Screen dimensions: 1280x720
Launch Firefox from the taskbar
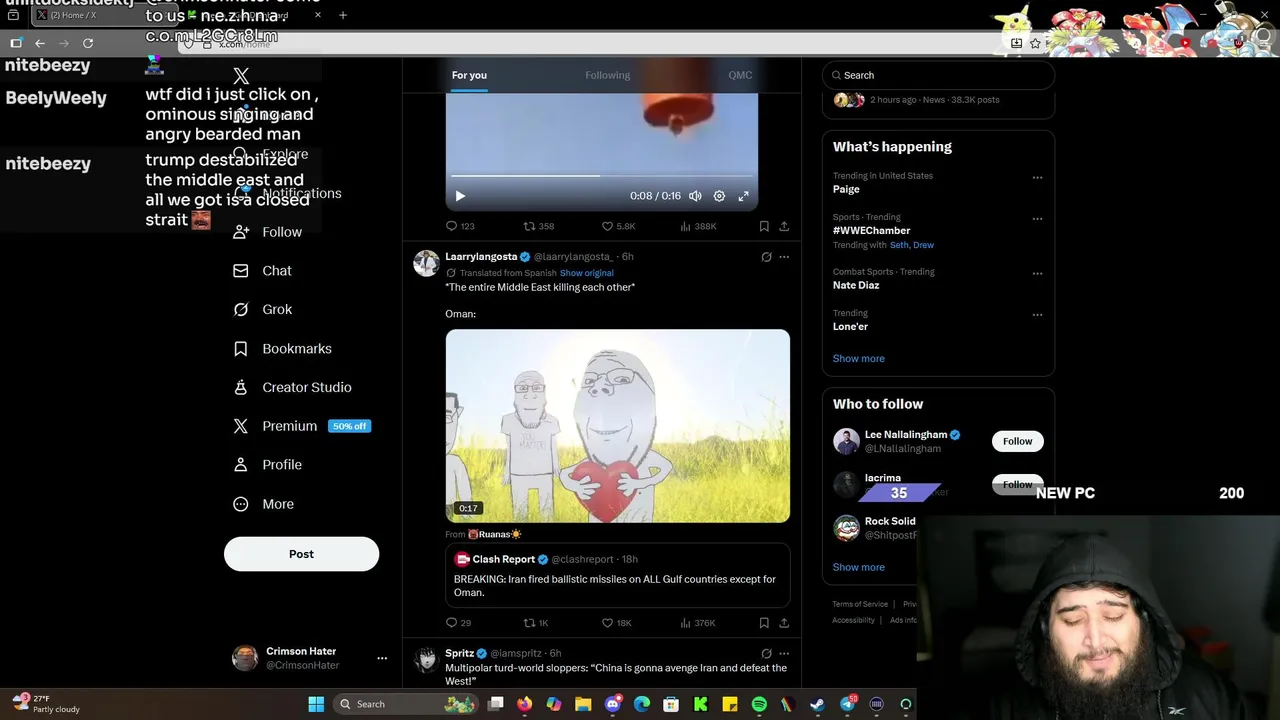tap(525, 704)
